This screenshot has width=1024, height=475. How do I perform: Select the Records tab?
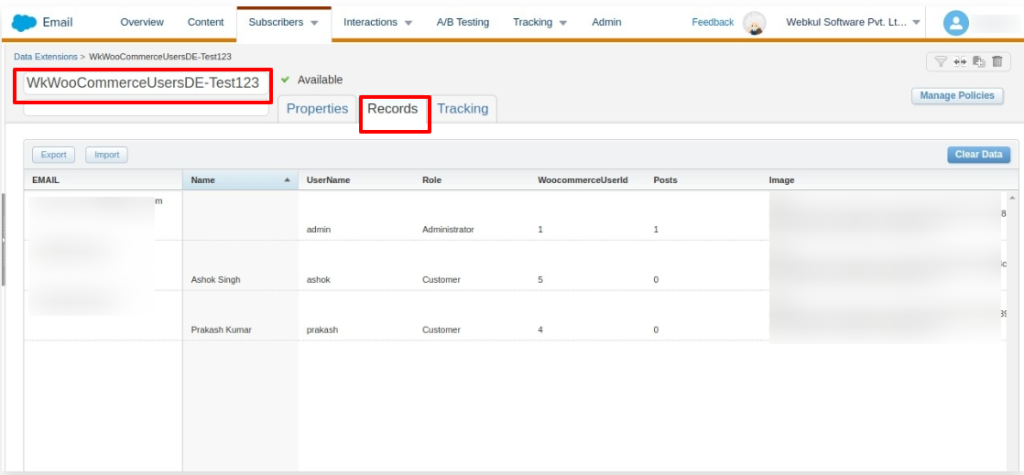tap(392, 109)
